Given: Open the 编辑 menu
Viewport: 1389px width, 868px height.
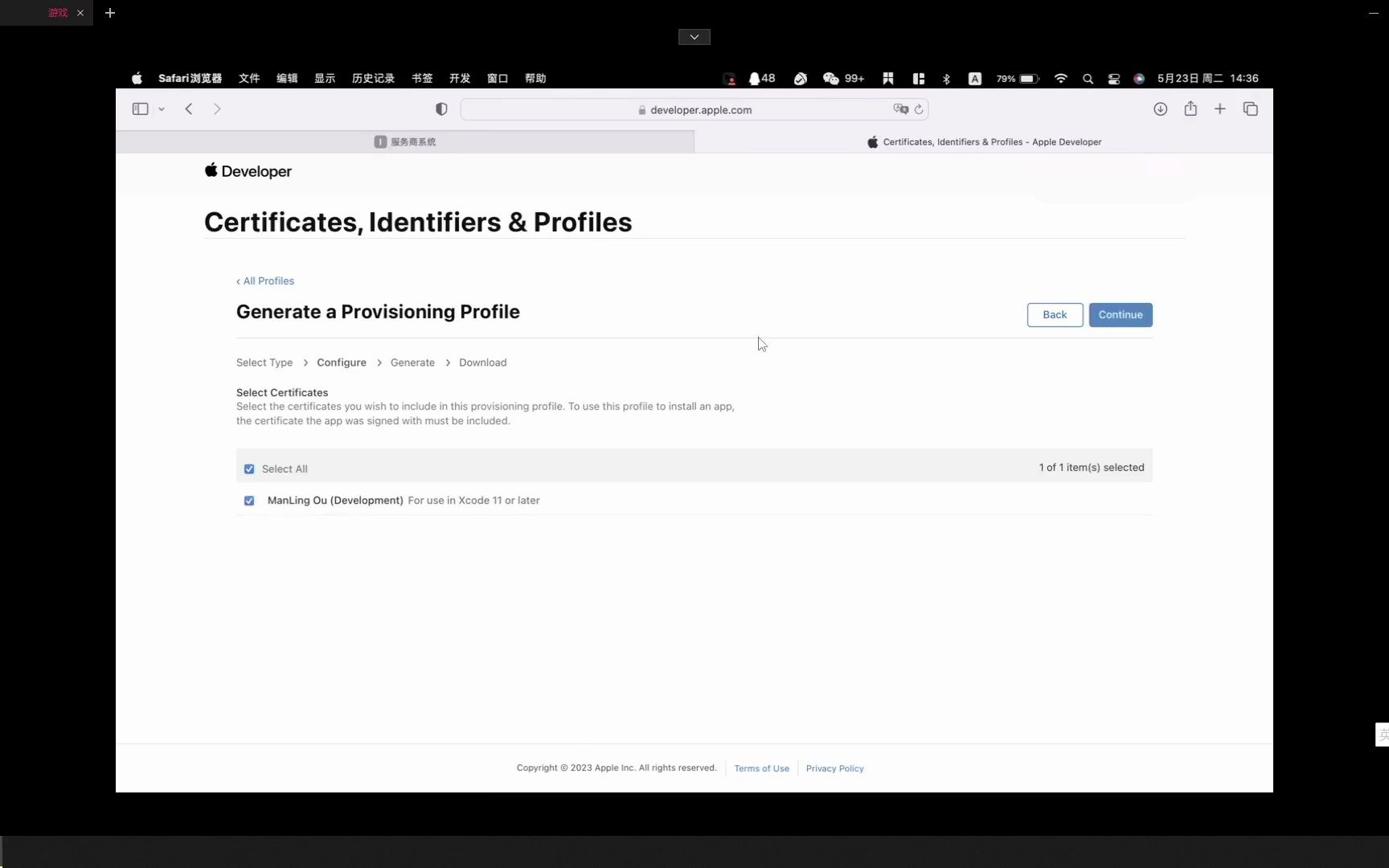Looking at the screenshot, I should click(287, 78).
